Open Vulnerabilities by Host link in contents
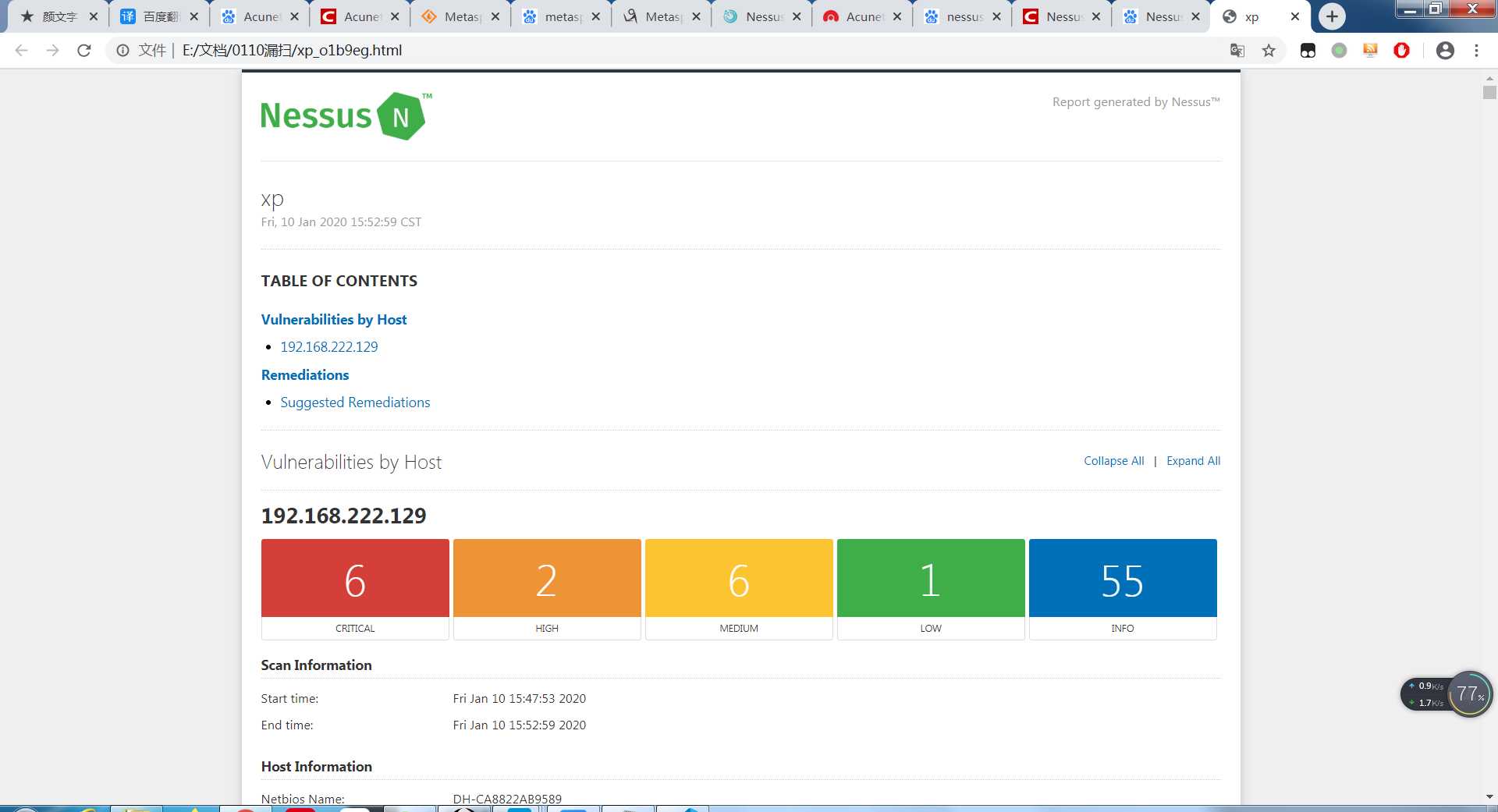1498x812 pixels. [334, 320]
